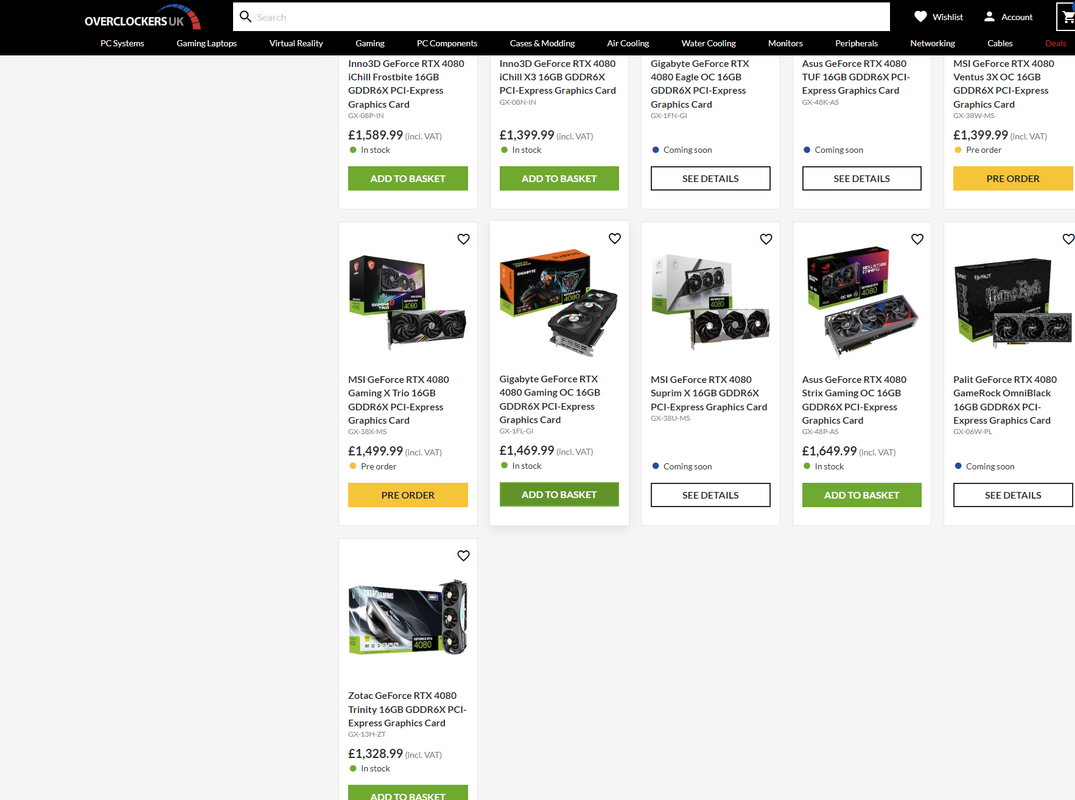Add Gigabyte Gaming OC to basket
Viewport: 1075px width, 800px height.
click(x=559, y=494)
